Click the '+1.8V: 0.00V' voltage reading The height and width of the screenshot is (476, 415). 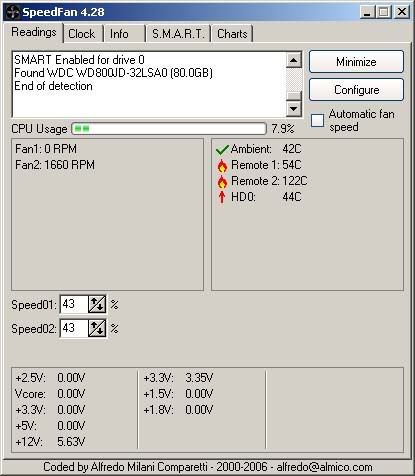(178, 410)
